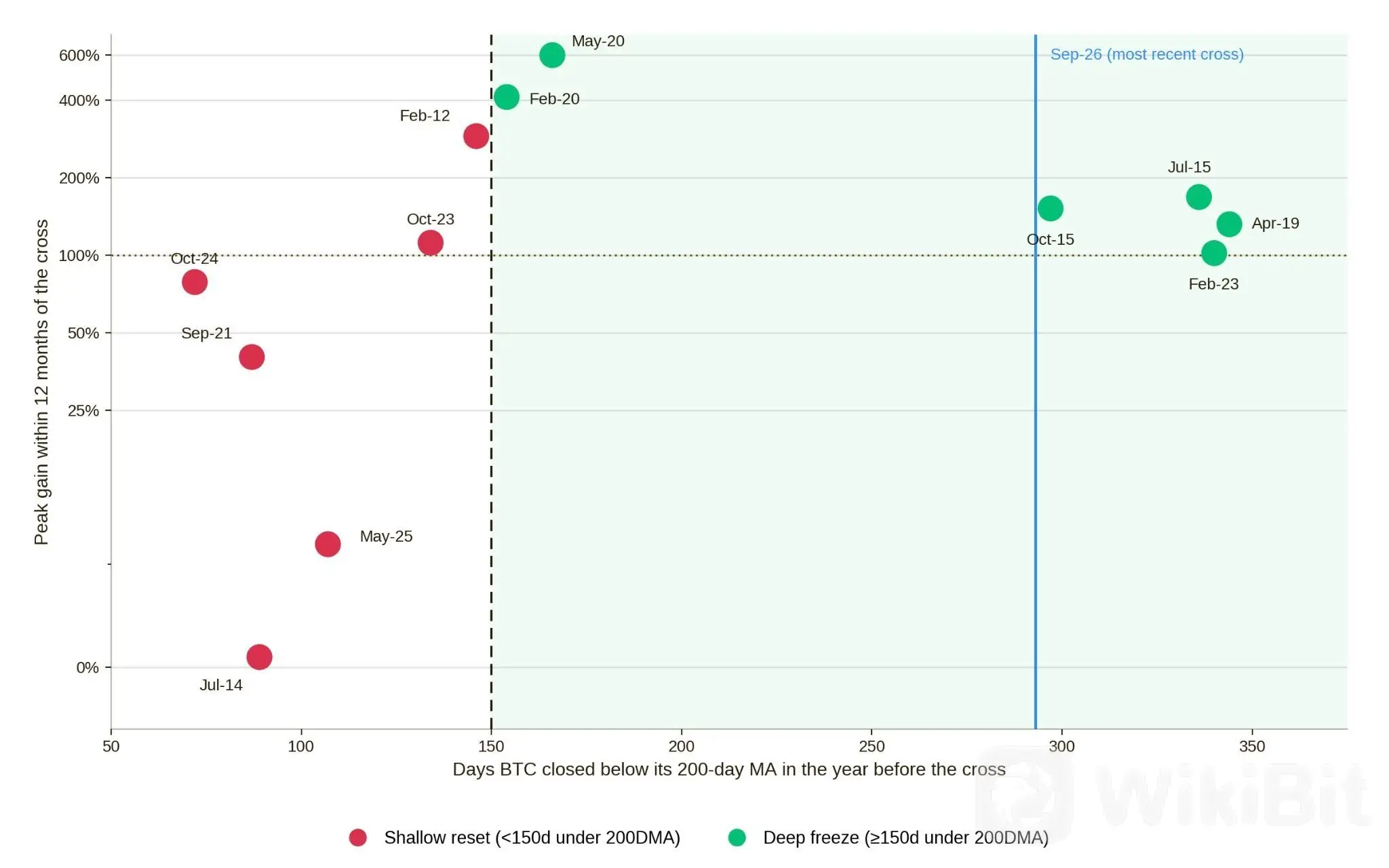Click the Feb-20 green data point
1389x868 pixels.
(x=507, y=97)
